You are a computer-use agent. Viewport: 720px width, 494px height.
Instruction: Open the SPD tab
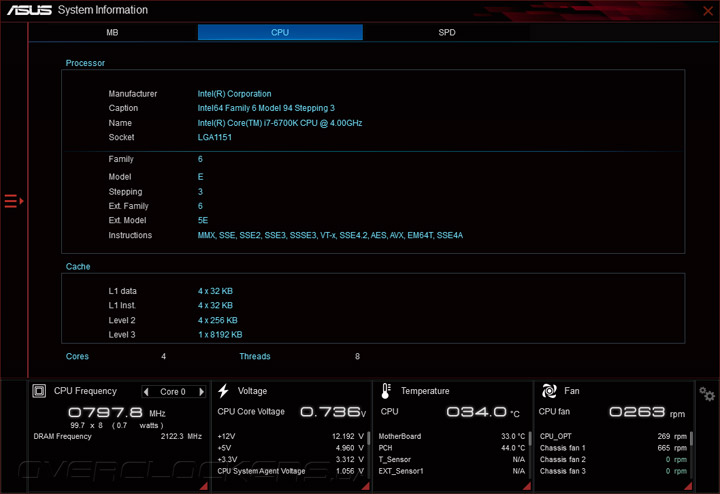click(447, 33)
